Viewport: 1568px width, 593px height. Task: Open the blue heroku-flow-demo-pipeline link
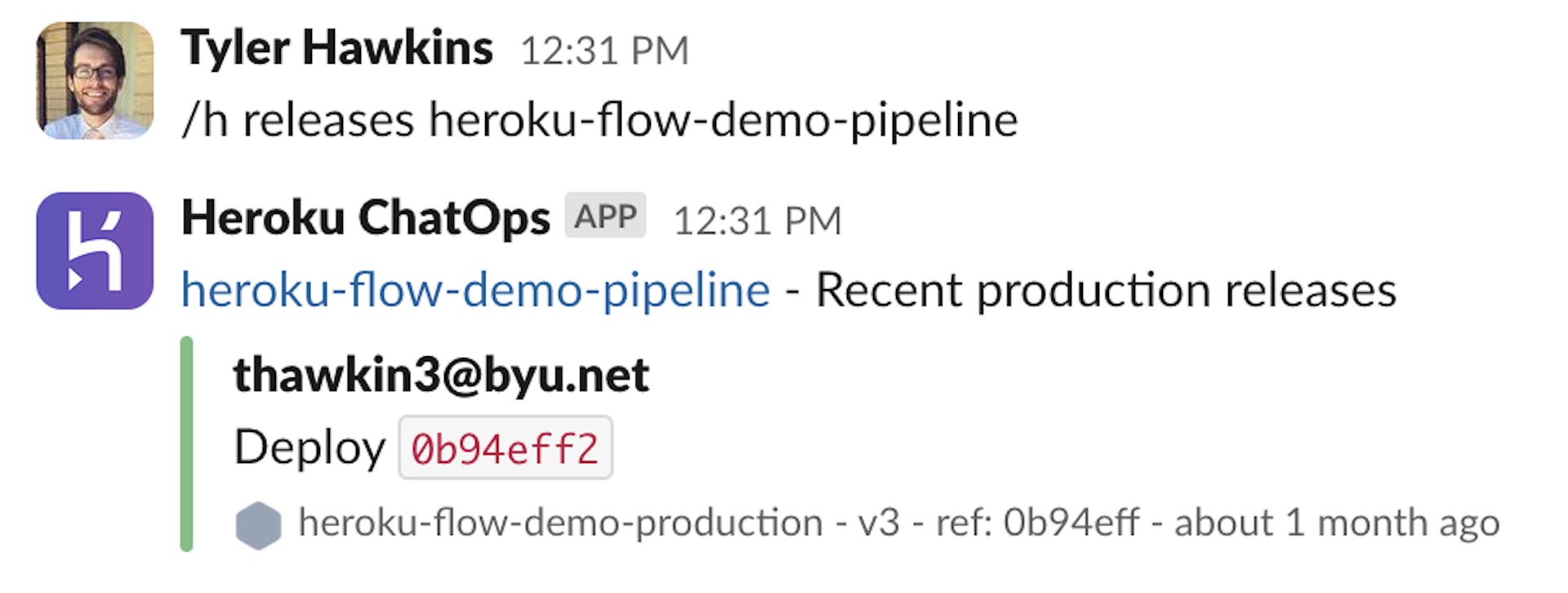(475, 290)
